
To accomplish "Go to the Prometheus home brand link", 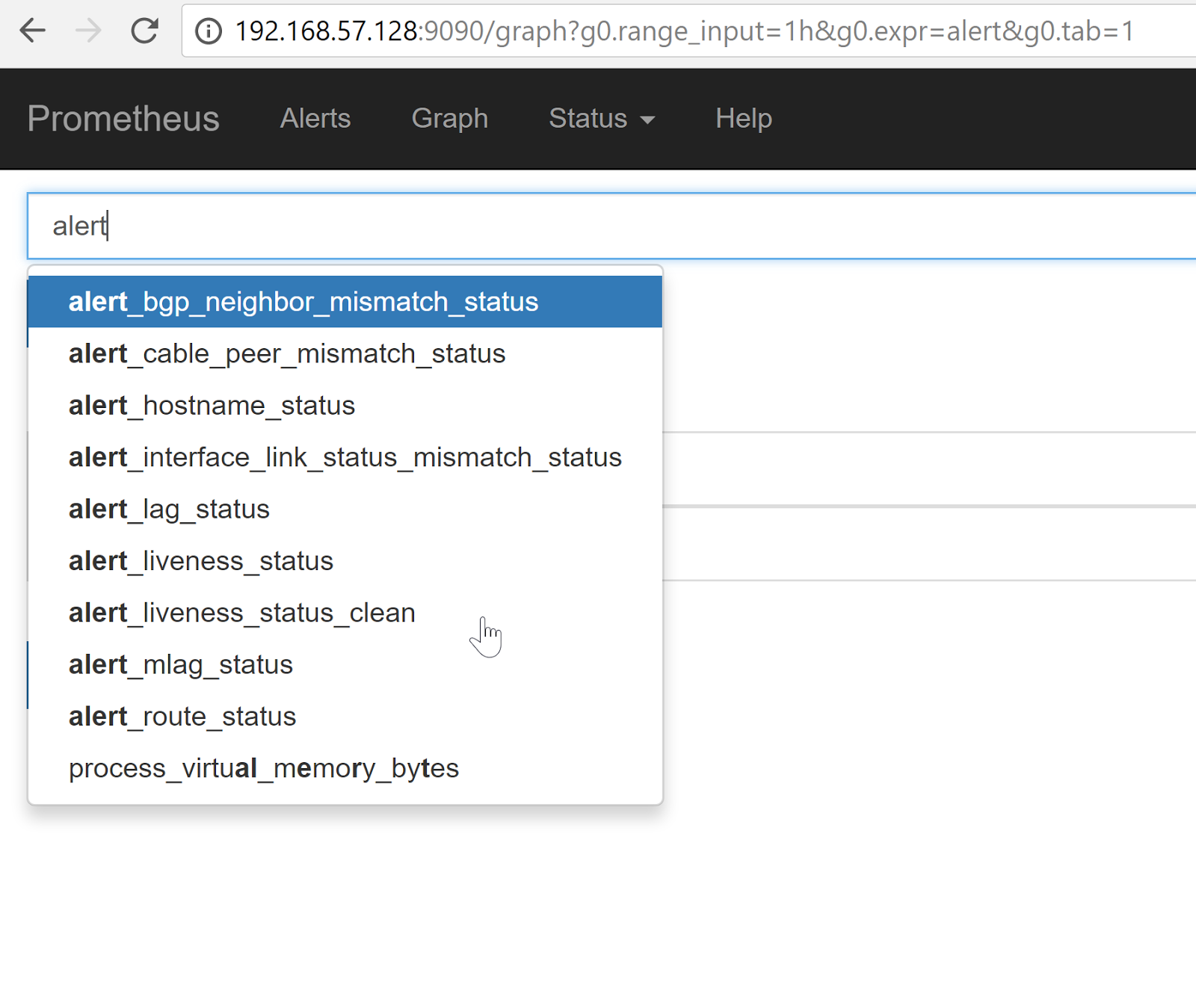I will point(123,119).
